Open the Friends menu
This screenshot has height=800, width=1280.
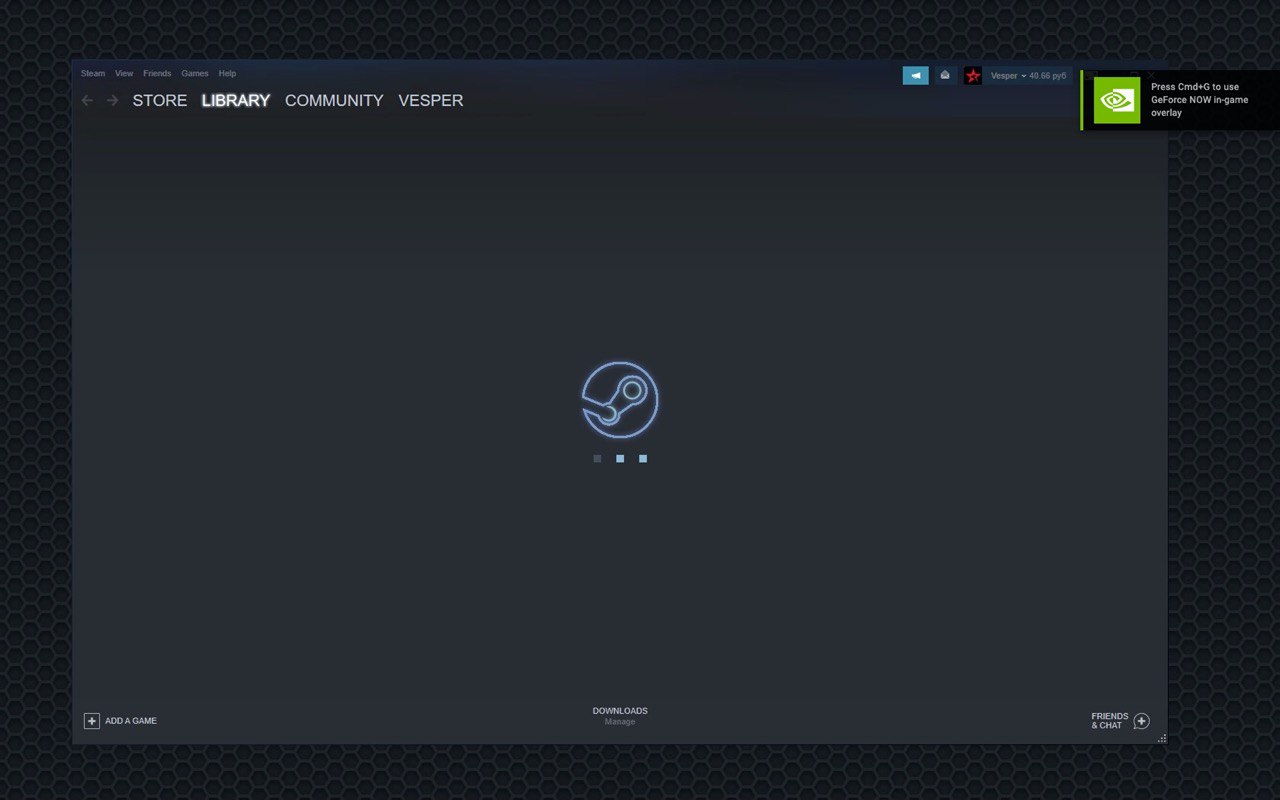click(x=157, y=73)
